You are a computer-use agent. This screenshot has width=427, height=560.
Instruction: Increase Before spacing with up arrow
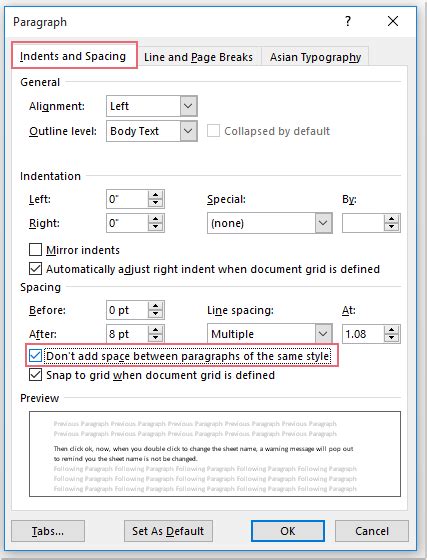[x=156, y=305]
